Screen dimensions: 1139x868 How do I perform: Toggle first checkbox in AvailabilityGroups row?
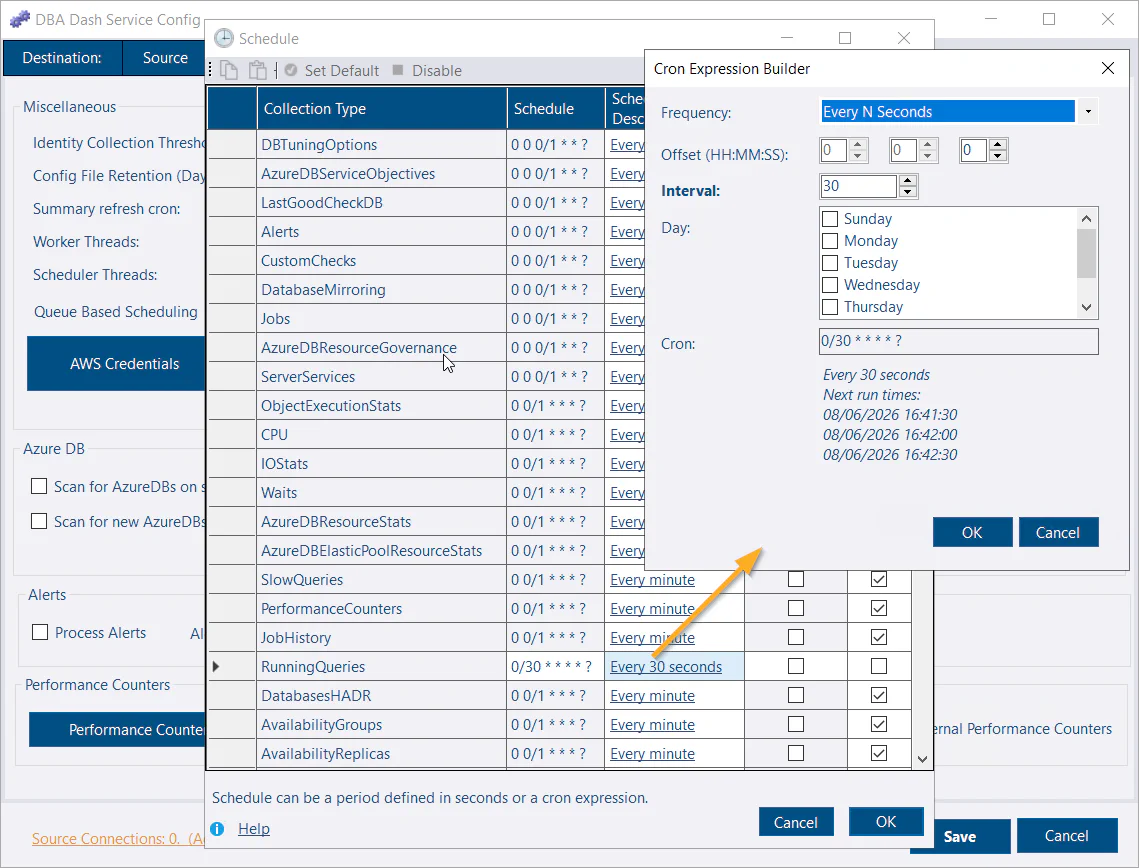[796, 724]
